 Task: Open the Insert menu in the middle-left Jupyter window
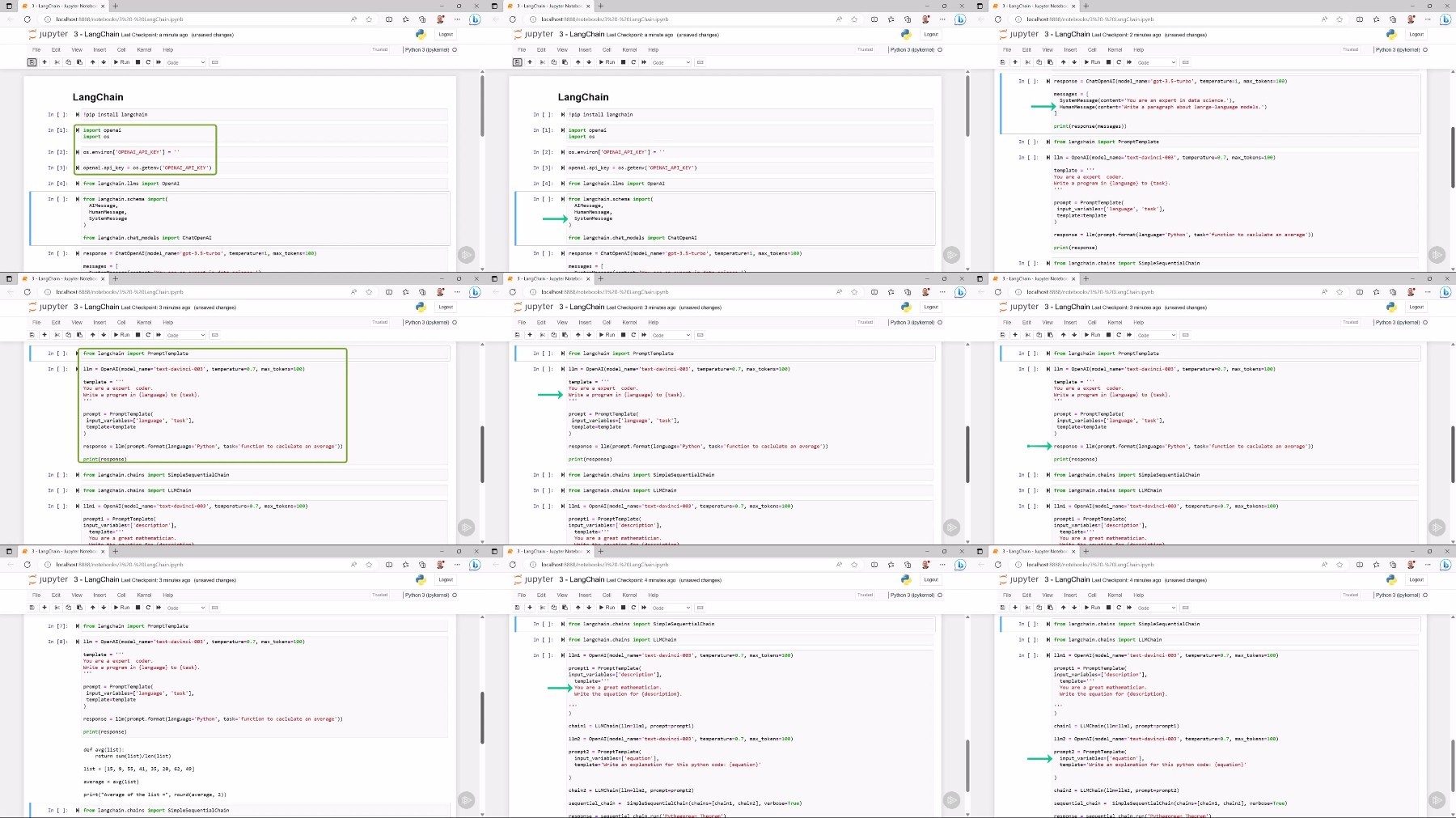pos(99,323)
